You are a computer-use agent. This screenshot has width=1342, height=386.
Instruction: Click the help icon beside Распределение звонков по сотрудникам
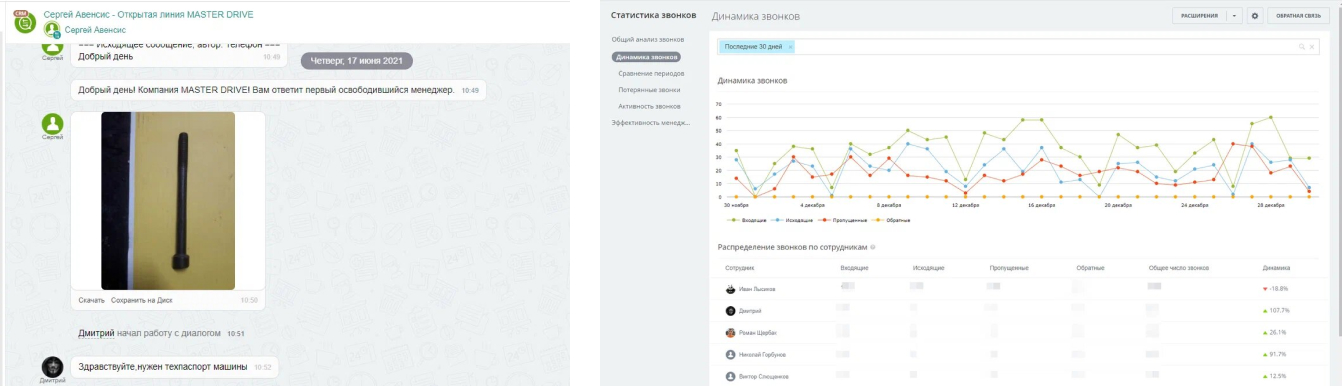click(873, 247)
